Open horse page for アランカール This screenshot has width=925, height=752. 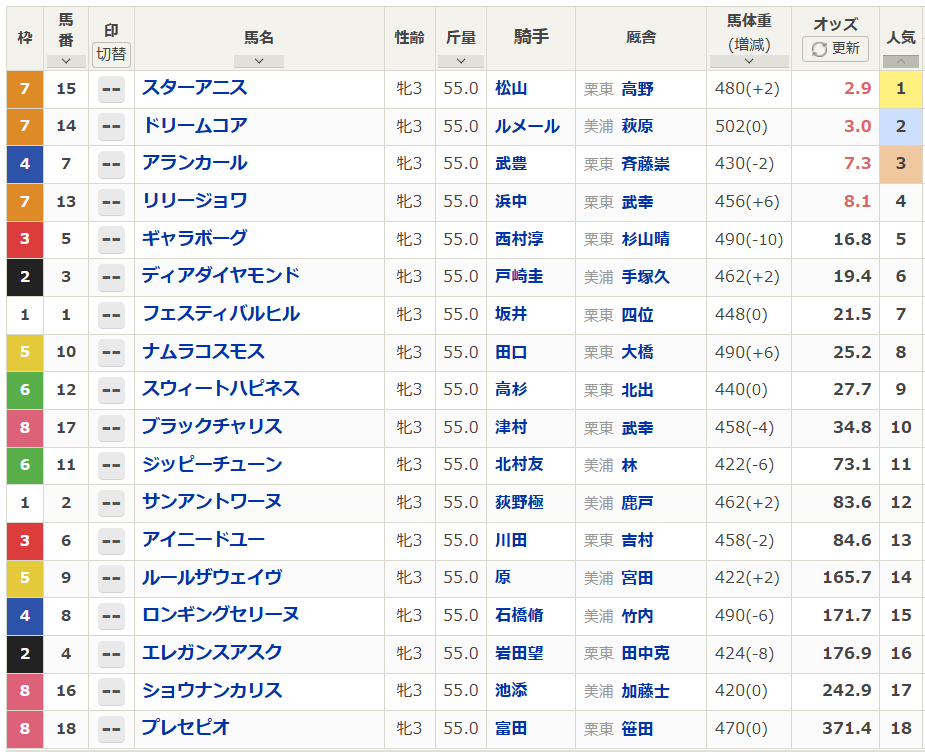point(195,163)
